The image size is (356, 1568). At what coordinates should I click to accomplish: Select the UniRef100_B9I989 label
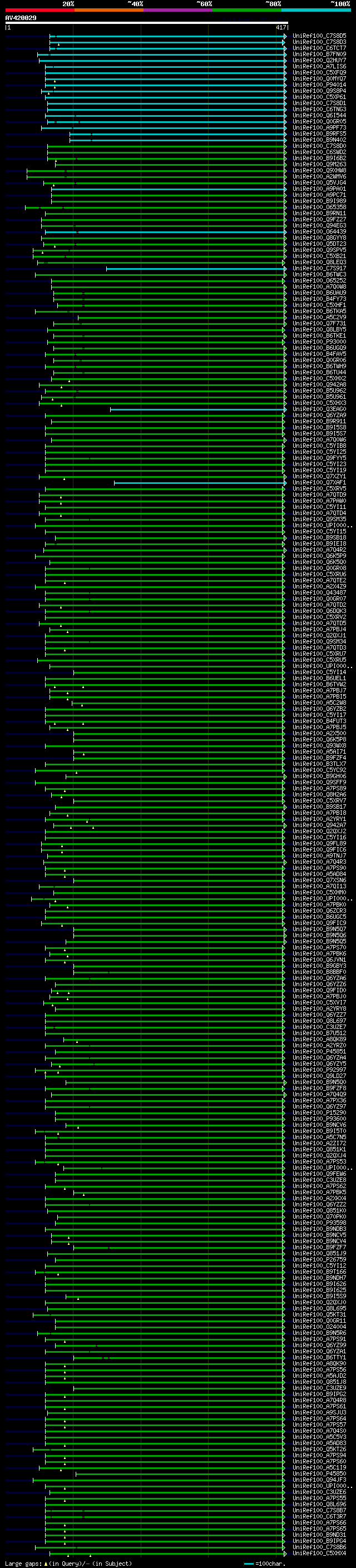tap(319, 201)
